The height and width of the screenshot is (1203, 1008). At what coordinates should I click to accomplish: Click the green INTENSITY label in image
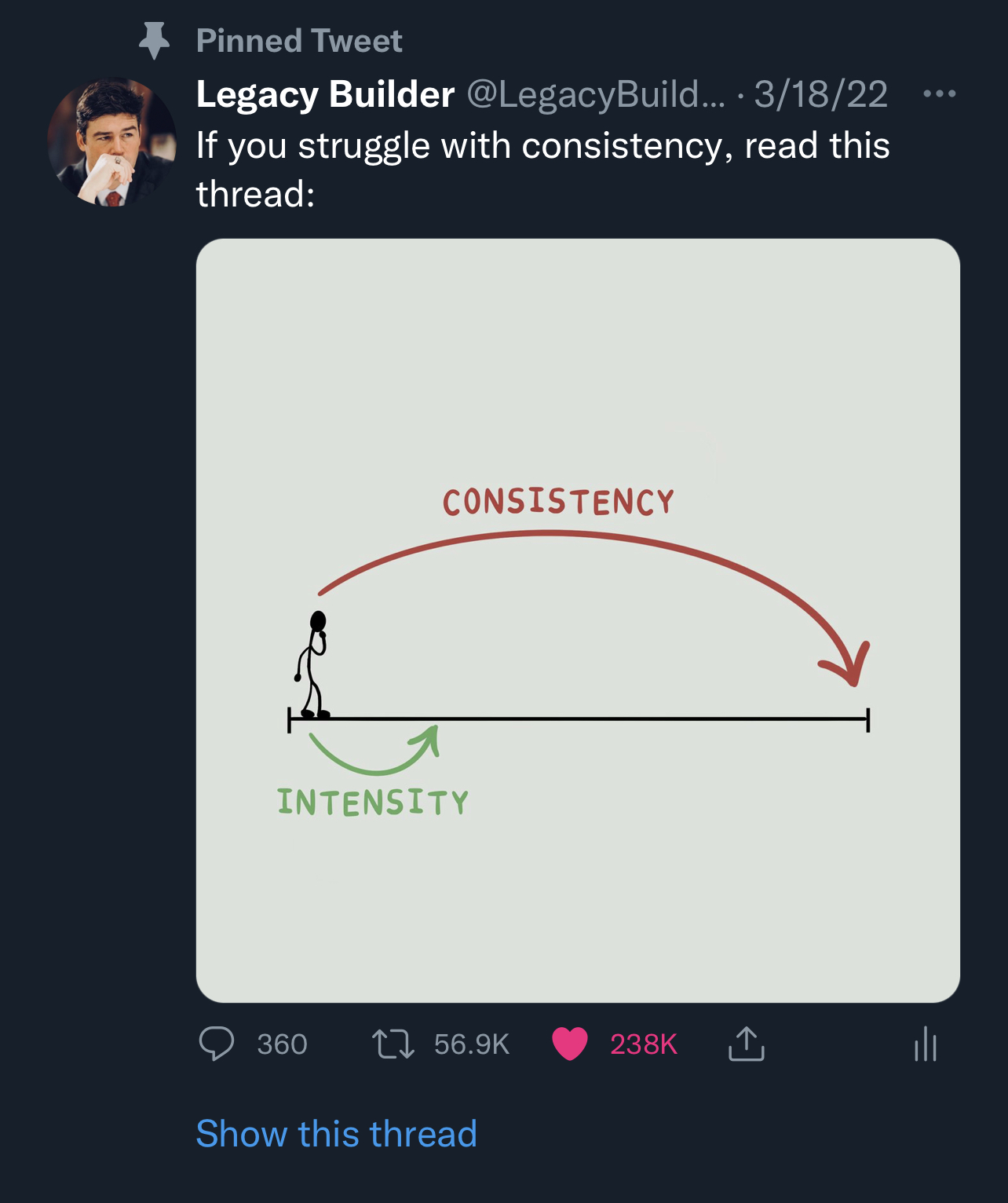(x=373, y=803)
